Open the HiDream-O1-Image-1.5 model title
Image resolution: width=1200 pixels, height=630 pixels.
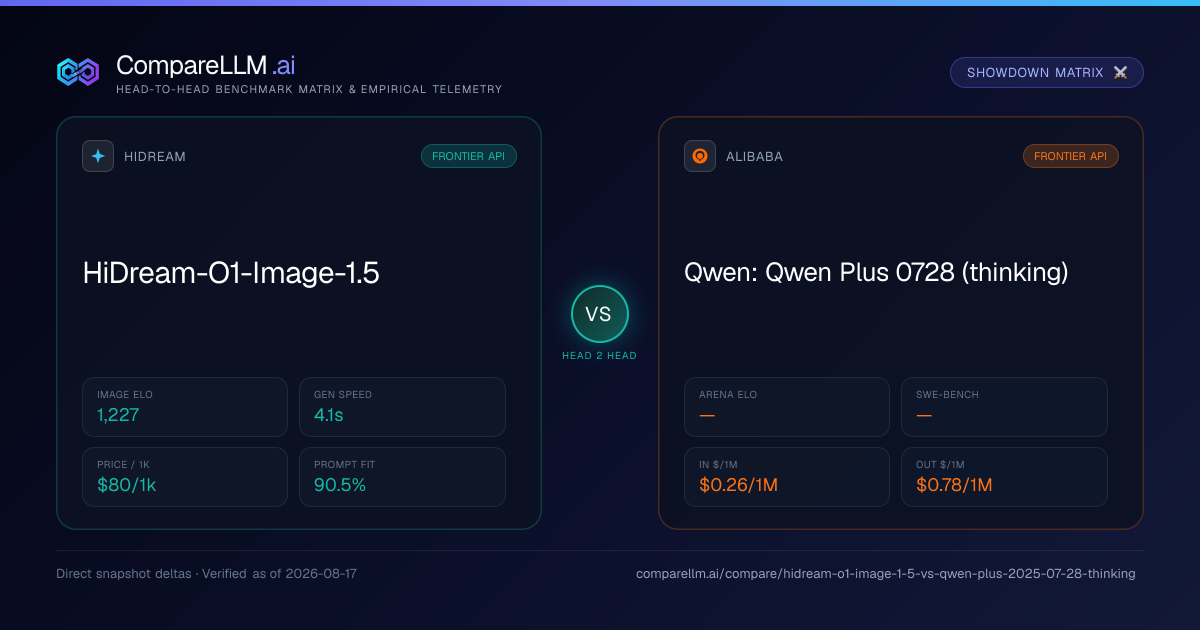[231, 273]
